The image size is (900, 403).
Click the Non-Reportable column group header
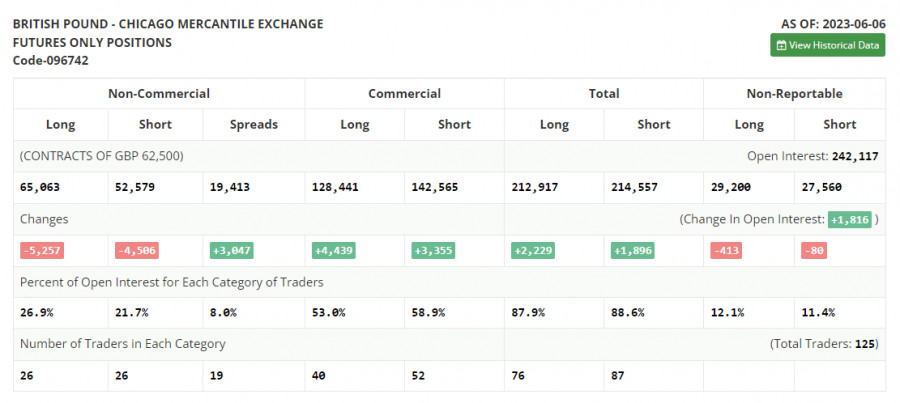[x=794, y=94]
